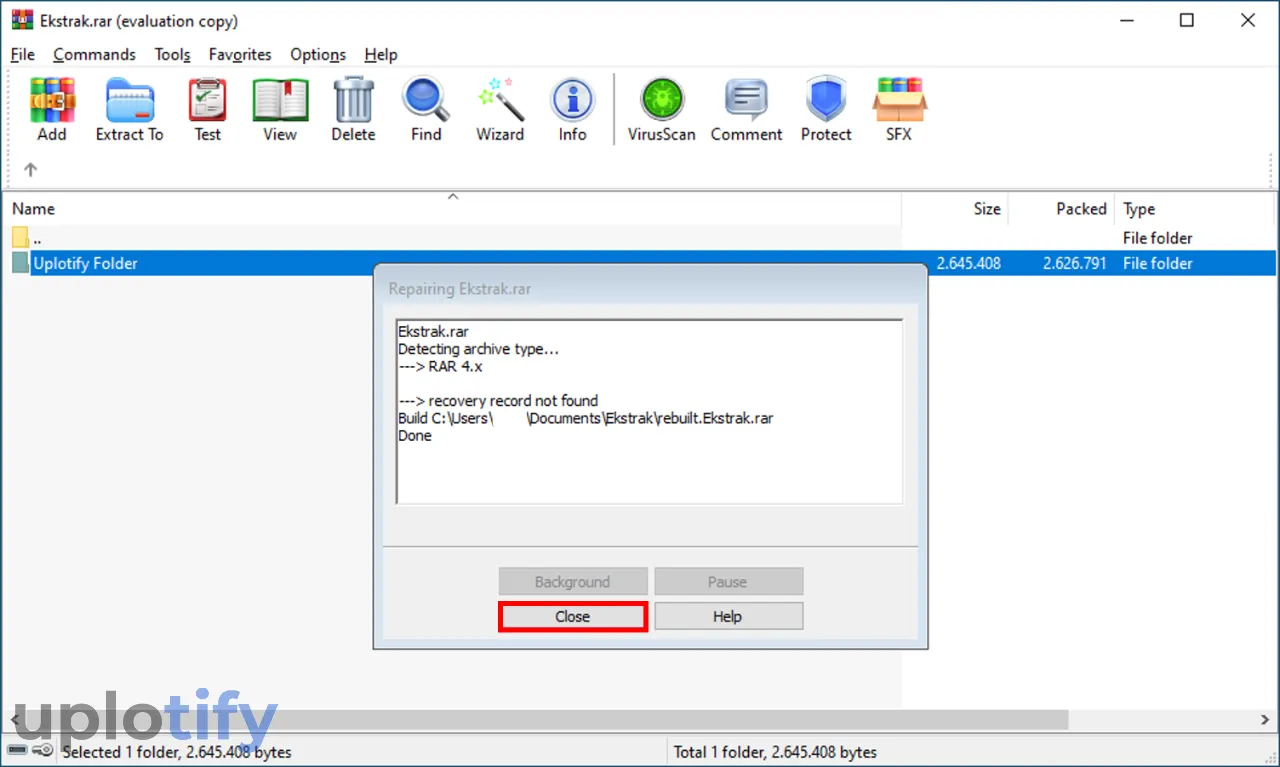1280x767 pixels.
Task: Sort by the Type column header
Action: (1195, 209)
